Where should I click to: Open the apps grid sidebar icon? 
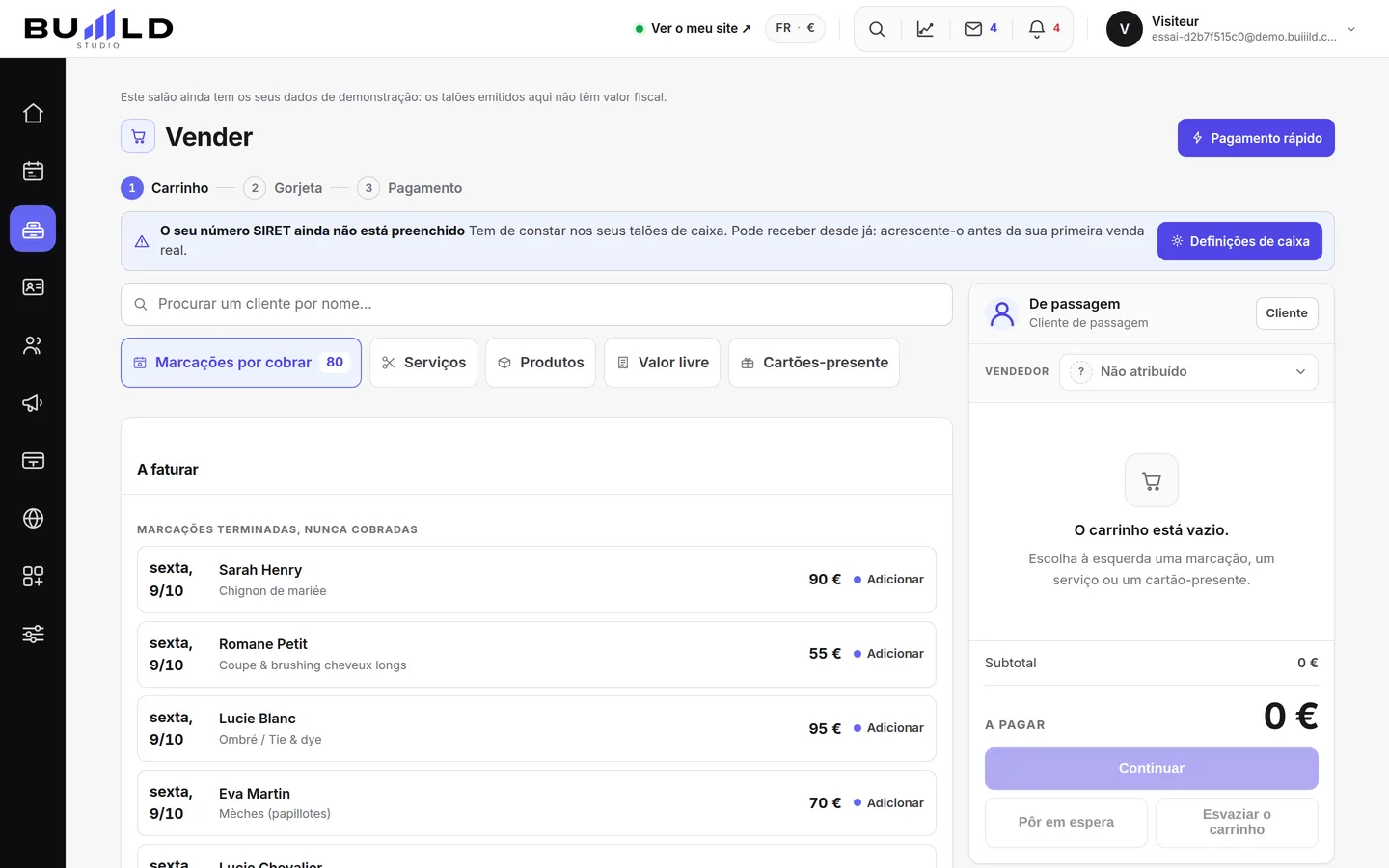click(x=33, y=577)
